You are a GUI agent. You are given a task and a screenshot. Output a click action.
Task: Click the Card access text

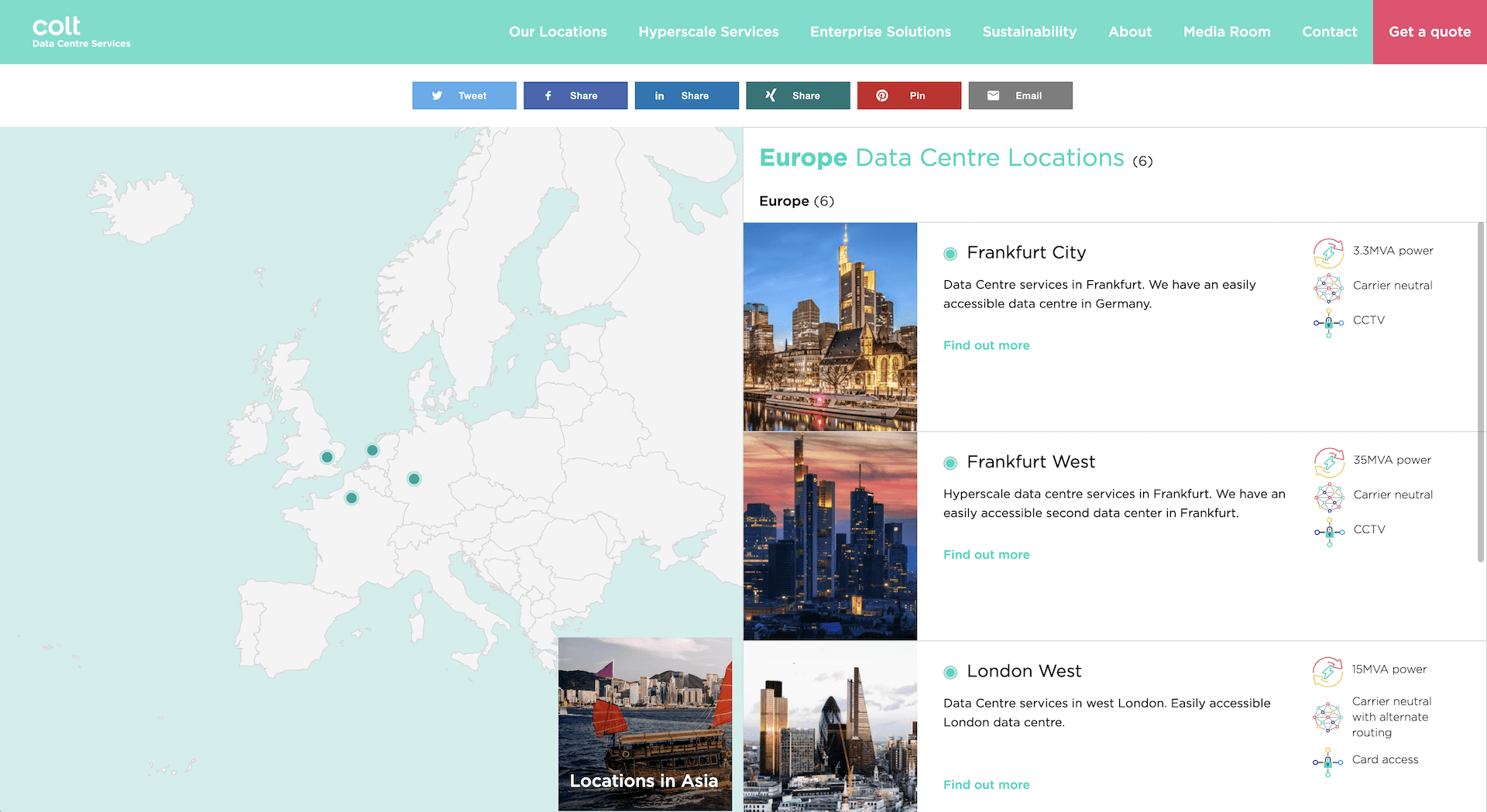[x=1385, y=759]
